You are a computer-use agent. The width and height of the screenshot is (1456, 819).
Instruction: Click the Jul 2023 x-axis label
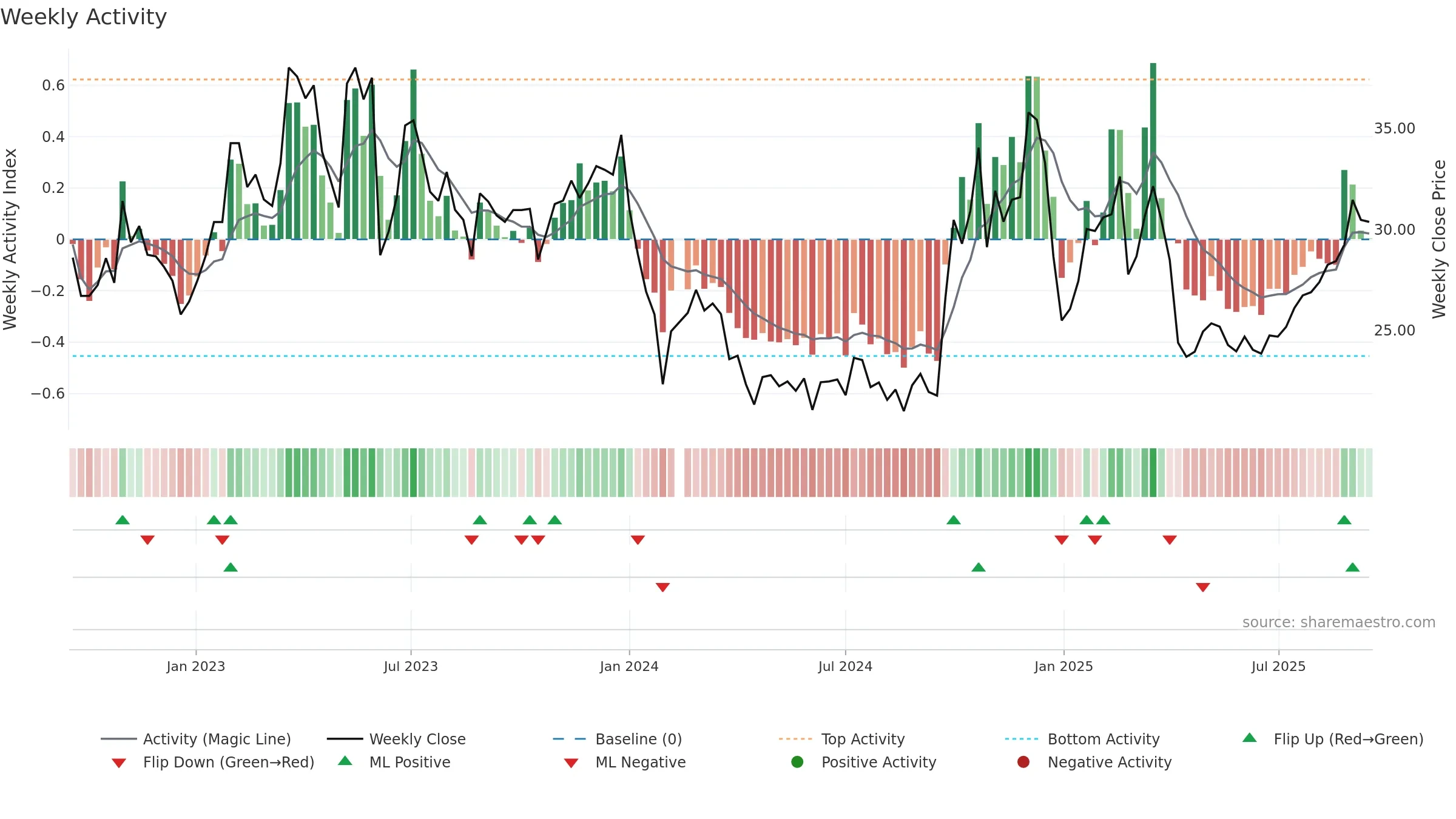point(411,666)
